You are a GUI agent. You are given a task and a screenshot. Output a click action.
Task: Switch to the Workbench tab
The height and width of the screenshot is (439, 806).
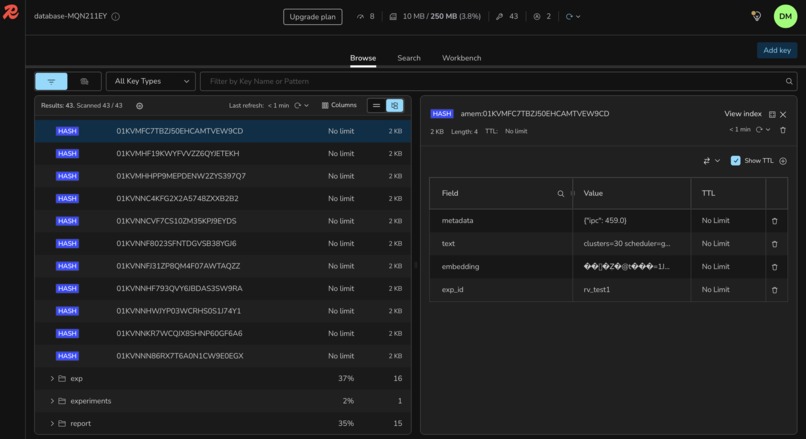click(462, 58)
